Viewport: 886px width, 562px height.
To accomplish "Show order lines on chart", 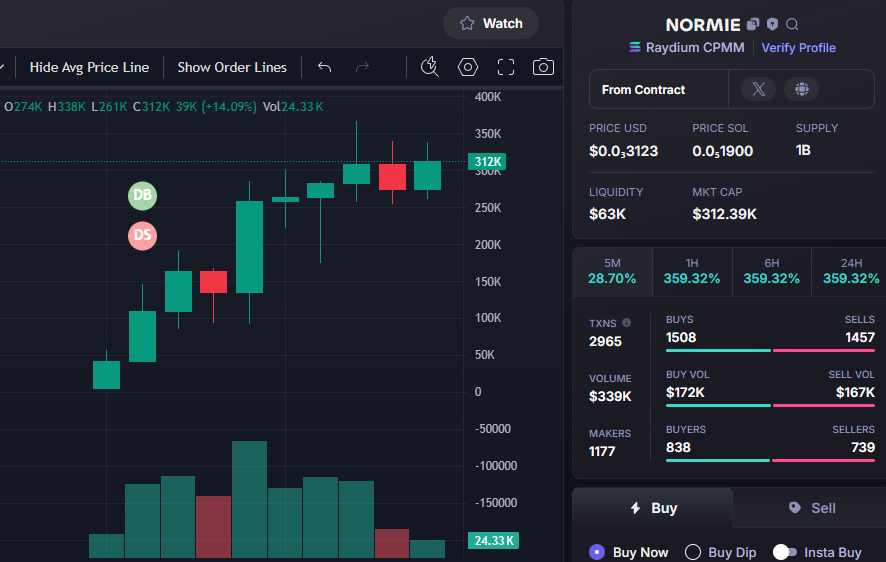I will point(232,67).
